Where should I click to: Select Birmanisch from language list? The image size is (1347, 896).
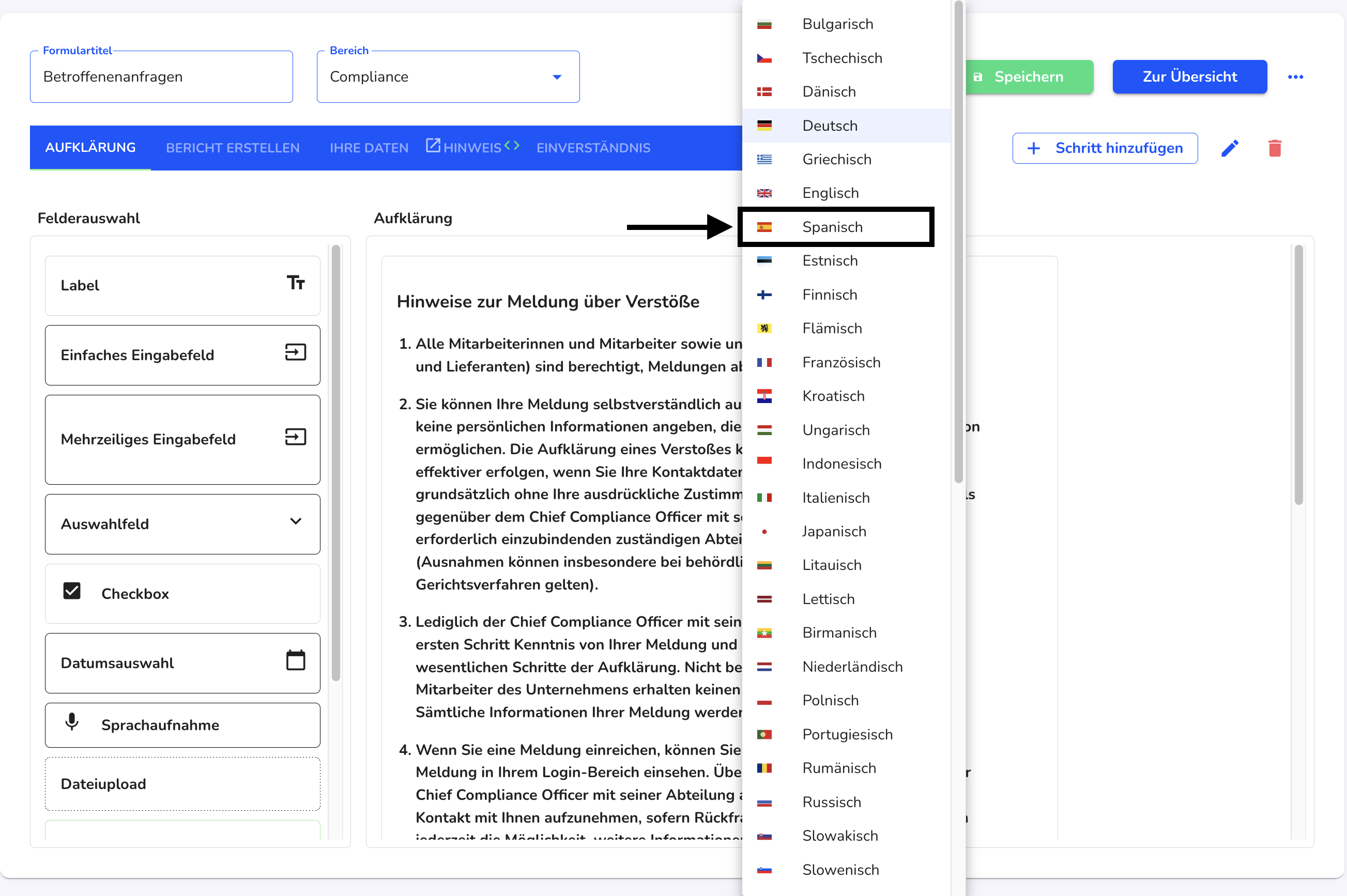tap(846, 632)
